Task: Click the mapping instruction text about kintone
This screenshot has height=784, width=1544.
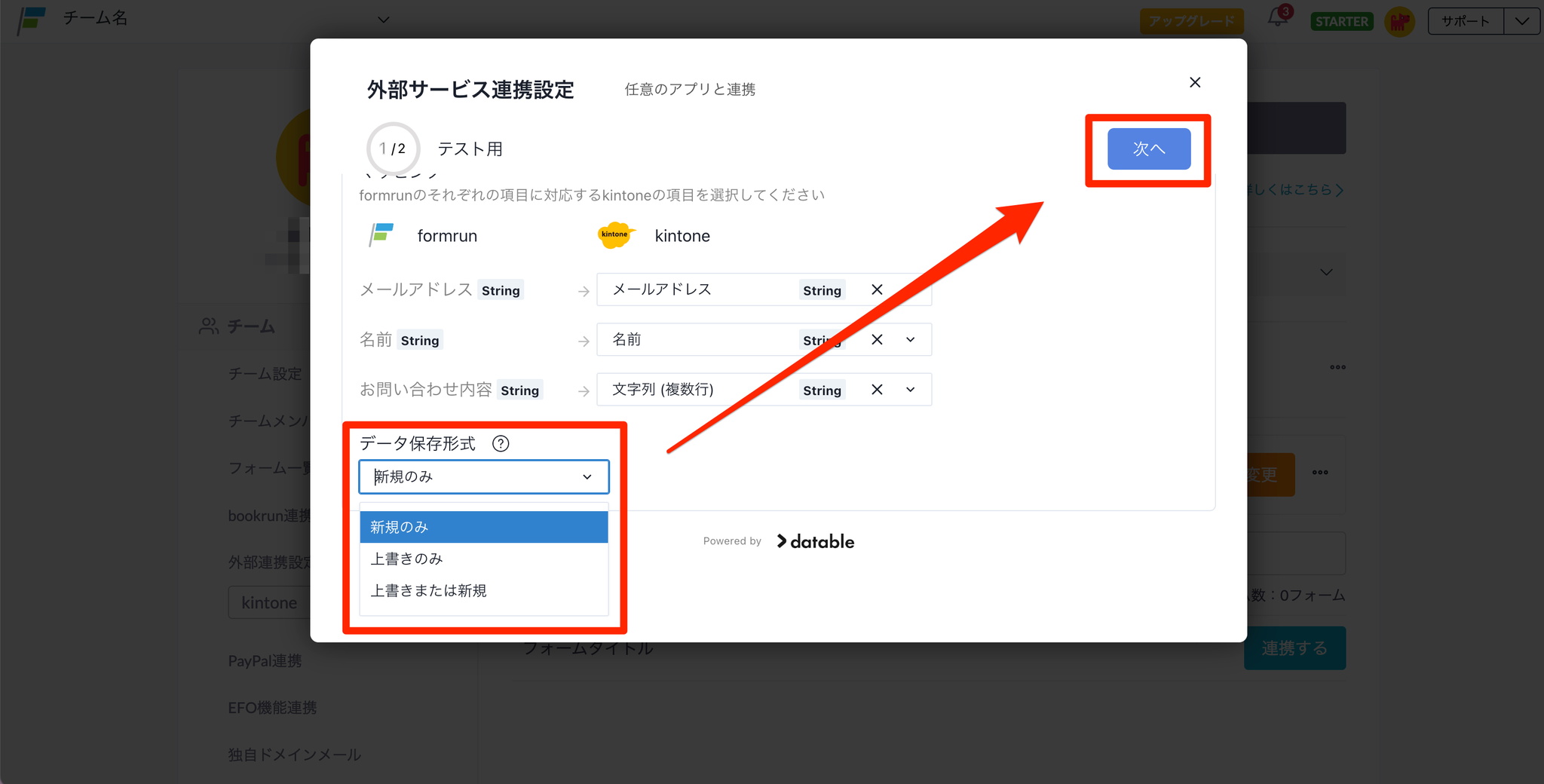Action: click(x=592, y=195)
